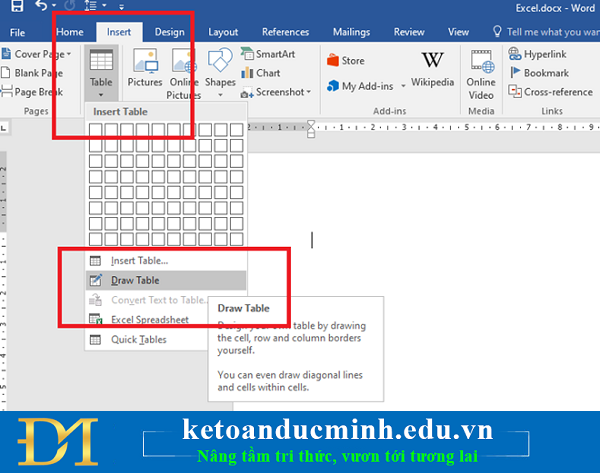600x473 pixels.
Task: Choose Excel Spreadsheet from Table menu
Action: [149, 320]
